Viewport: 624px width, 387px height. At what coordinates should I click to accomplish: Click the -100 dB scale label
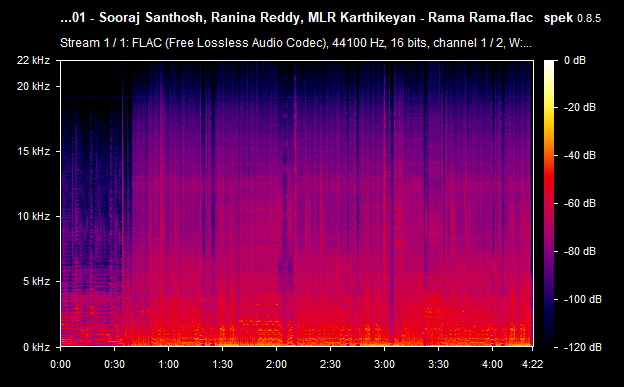click(583, 299)
